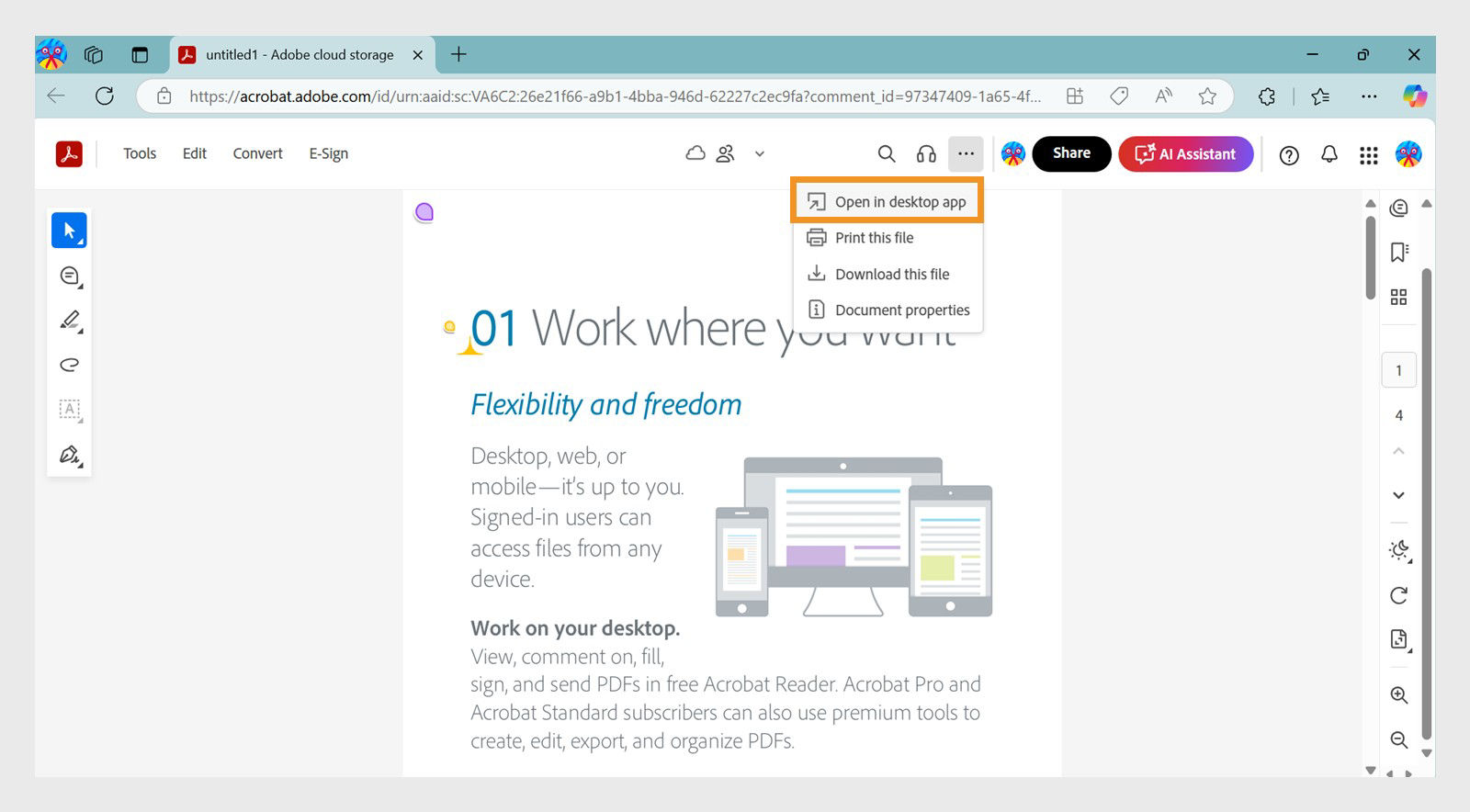This screenshot has width=1470, height=812.
Task: Expand the chevron beside the people icon
Action: pos(760,154)
